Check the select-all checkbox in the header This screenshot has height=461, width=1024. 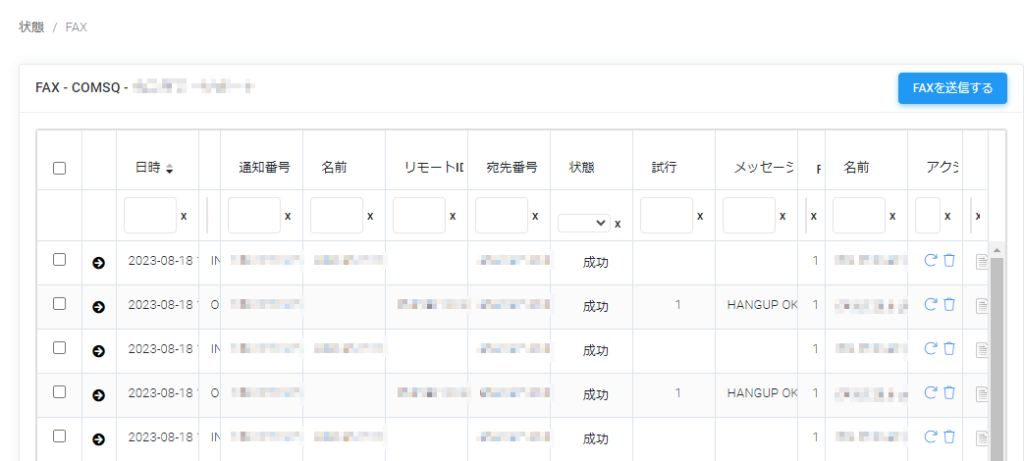pos(59,169)
